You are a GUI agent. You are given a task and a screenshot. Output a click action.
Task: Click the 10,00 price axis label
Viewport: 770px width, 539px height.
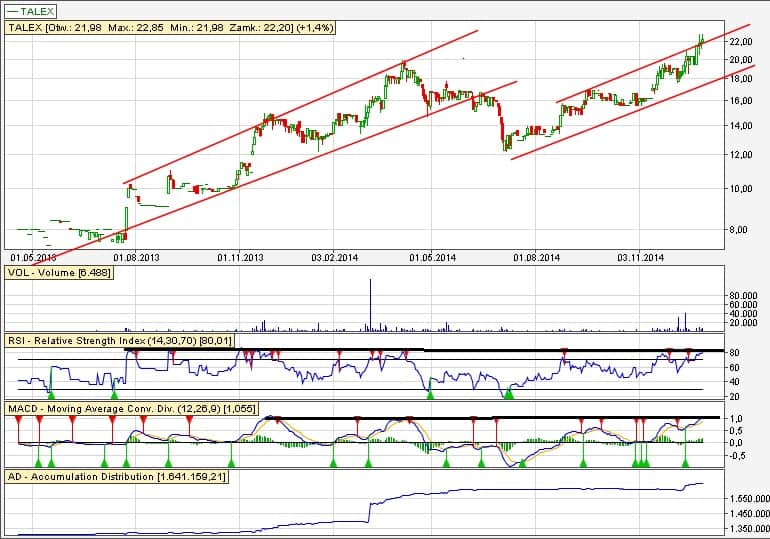pyautogui.click(x=741, y=188)
